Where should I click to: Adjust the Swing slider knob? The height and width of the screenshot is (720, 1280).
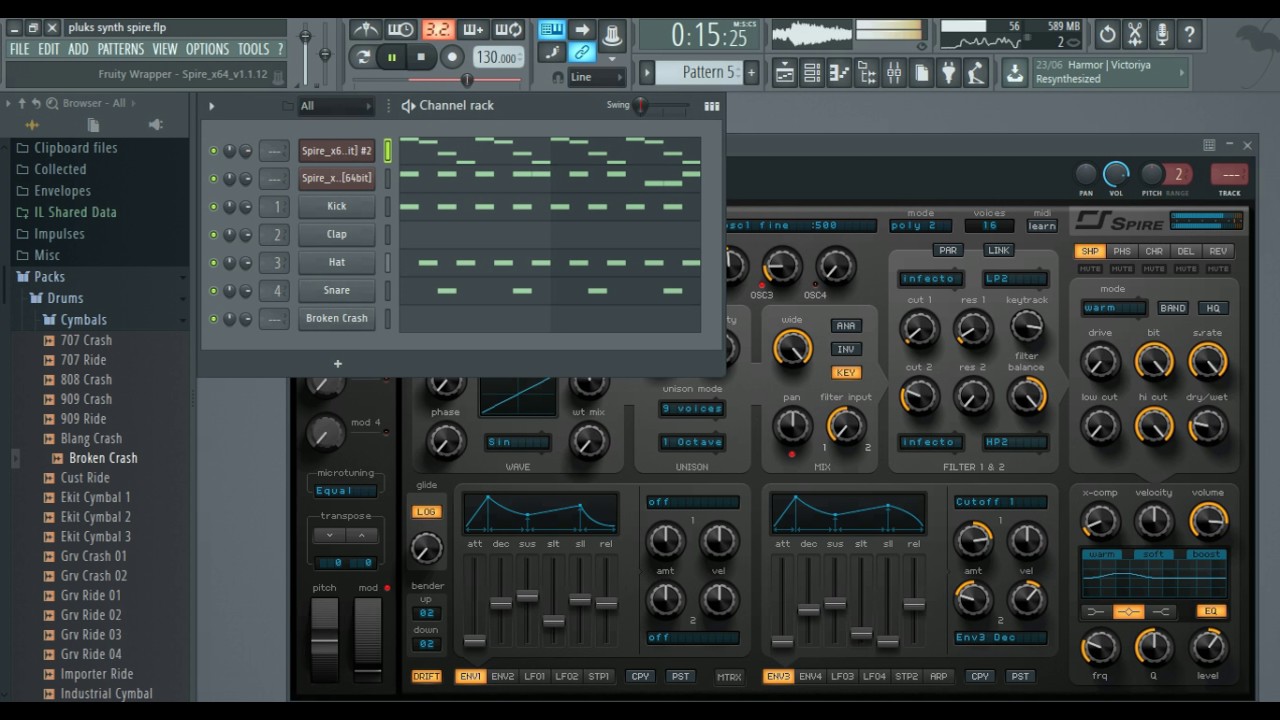[641, 106]
